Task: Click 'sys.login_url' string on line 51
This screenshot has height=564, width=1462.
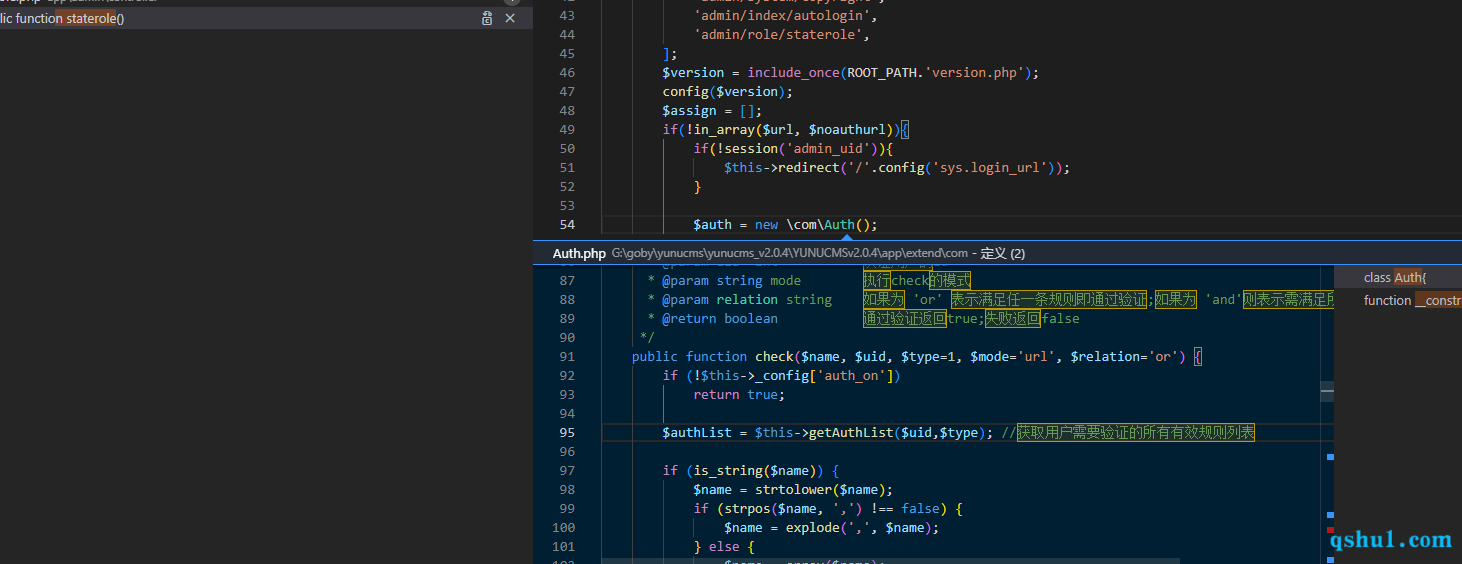Action: point(989,167)
